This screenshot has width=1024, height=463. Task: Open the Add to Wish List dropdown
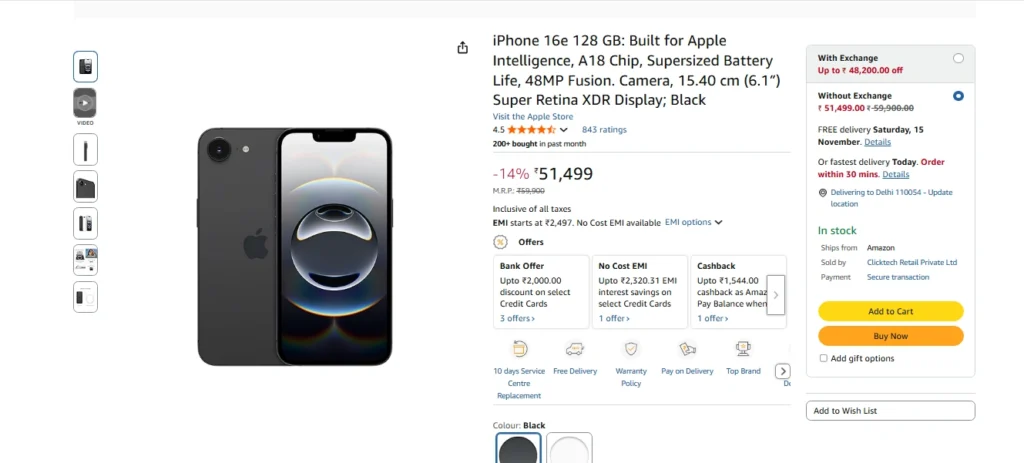click(x=890, y=411)
